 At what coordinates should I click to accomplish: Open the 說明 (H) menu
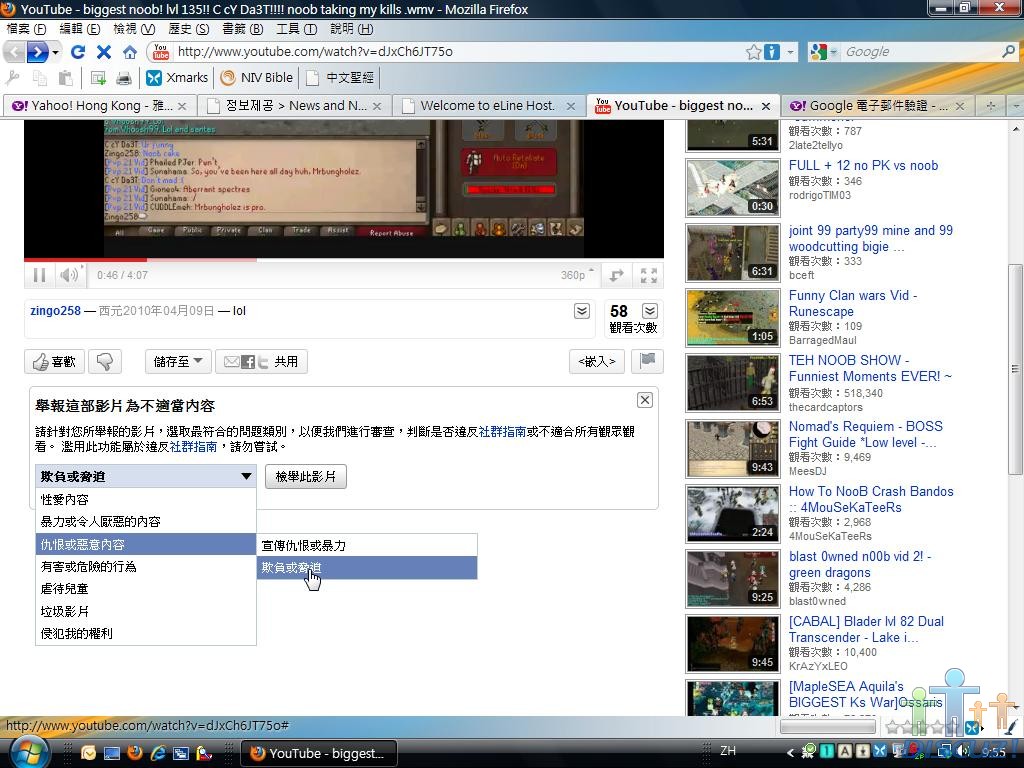pyautogui.click(x=352, y=29)
